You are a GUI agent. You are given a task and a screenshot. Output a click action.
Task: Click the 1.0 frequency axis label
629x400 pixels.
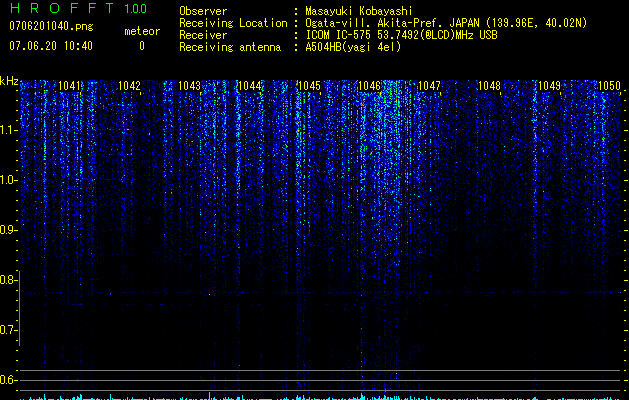point(8,180)
